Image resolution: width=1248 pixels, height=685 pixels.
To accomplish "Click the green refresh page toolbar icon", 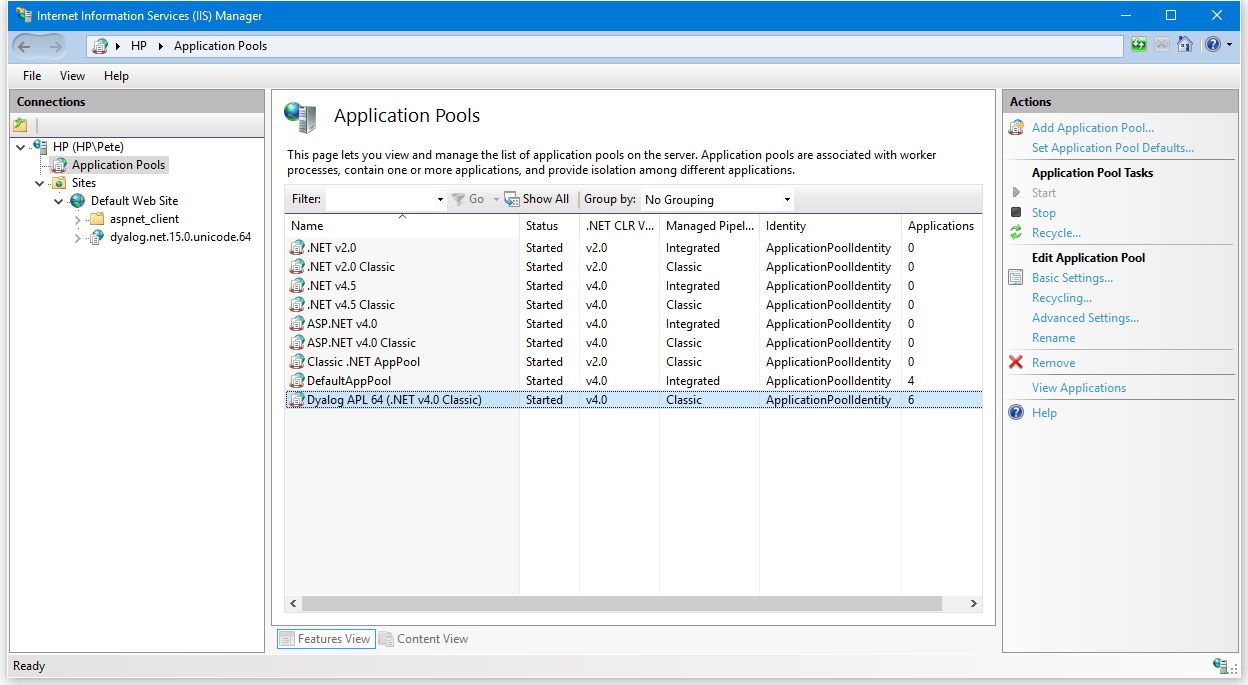I will (x=1139, y=45).
